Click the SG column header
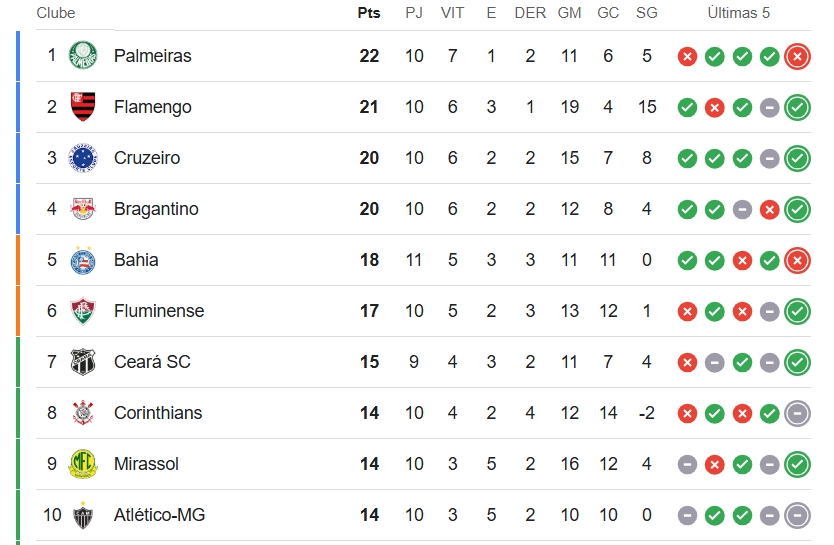Screen dimensions: 834x545 click(x=647, y=13)
